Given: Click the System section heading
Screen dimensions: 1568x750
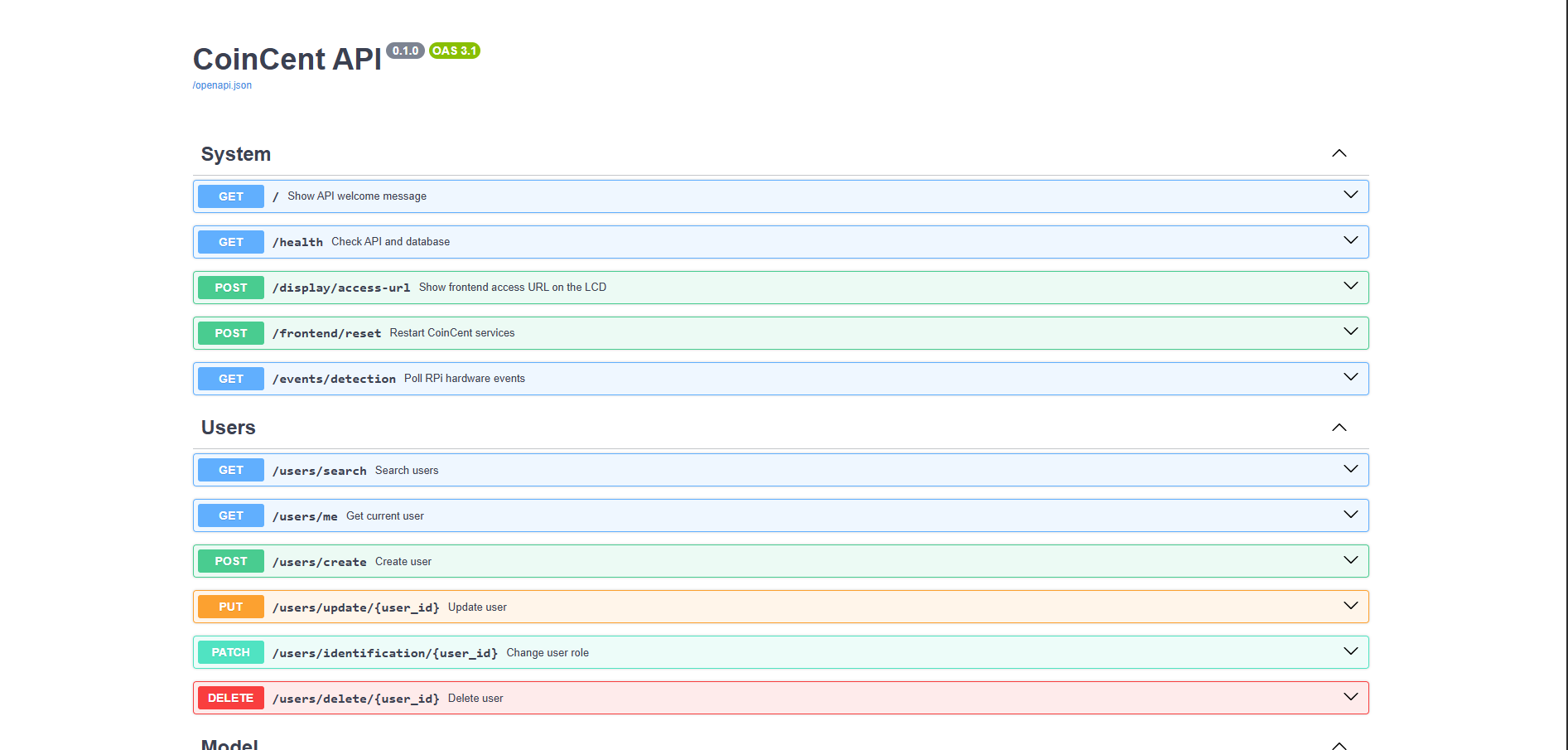Looking at the screenshot, I should 236,154.
